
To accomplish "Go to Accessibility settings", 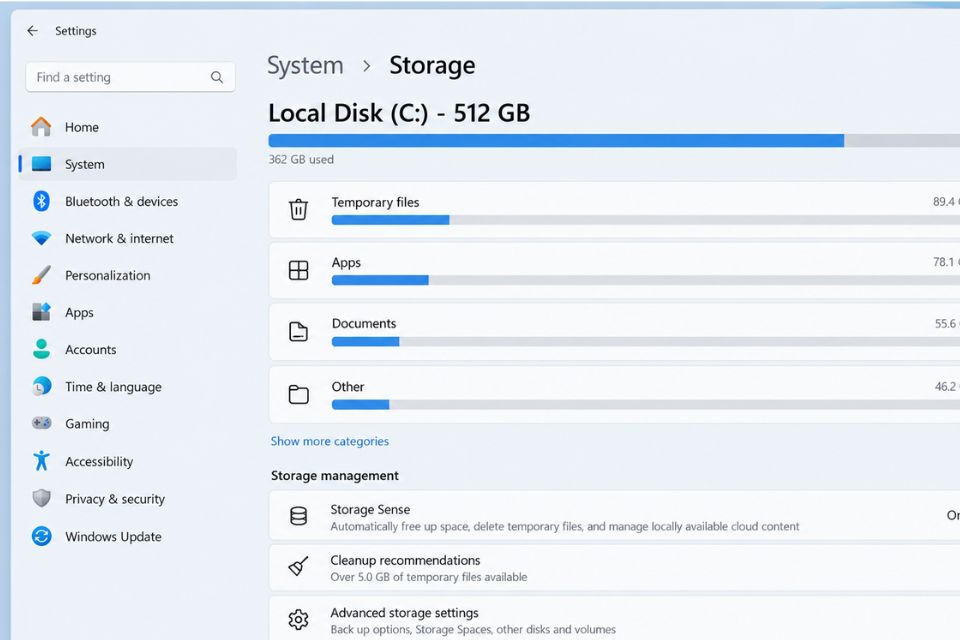I will pyautogui.click(x=127, y=461).
